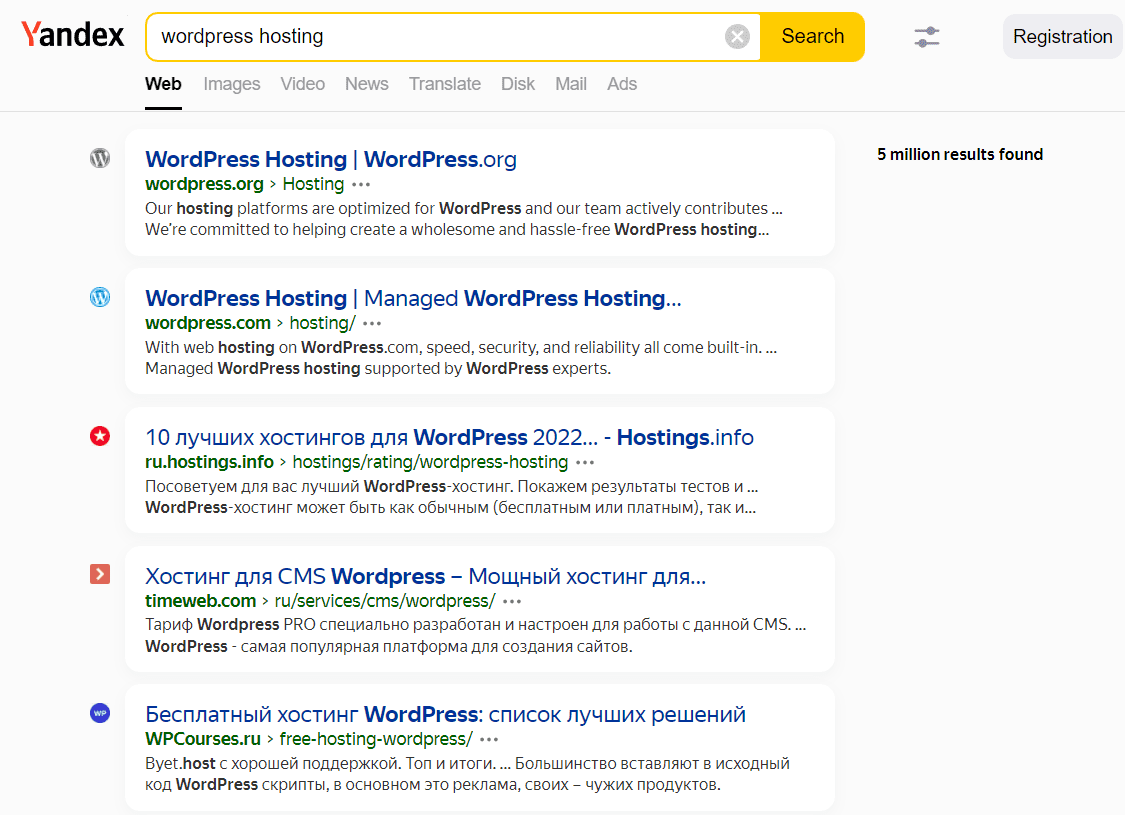The image size is (1125, 815).
Task: Click the WPCourses.ru blue WP favicon
Action: (x=100, y=713)
